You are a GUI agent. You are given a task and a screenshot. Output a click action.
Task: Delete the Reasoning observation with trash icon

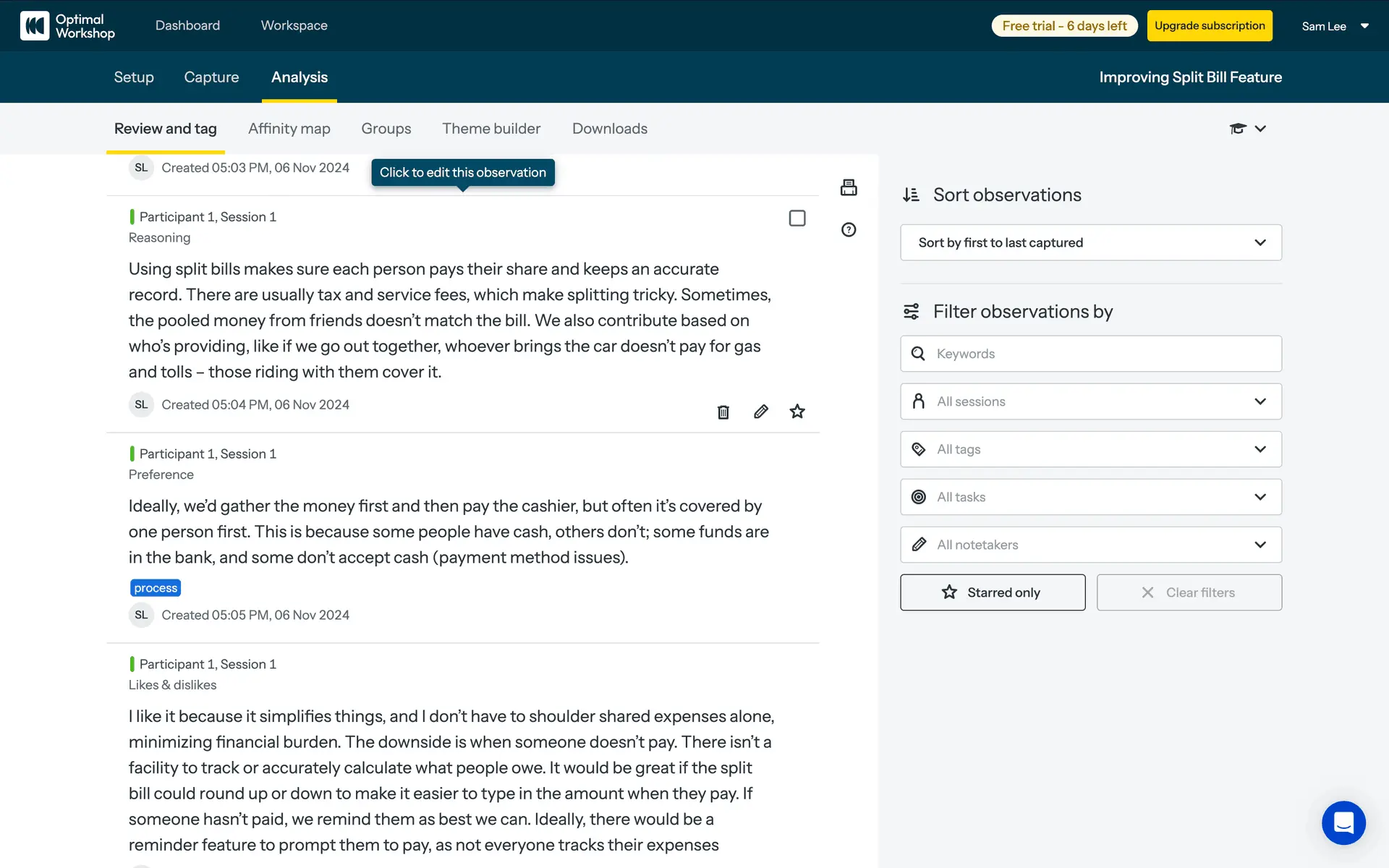[723, 412]
